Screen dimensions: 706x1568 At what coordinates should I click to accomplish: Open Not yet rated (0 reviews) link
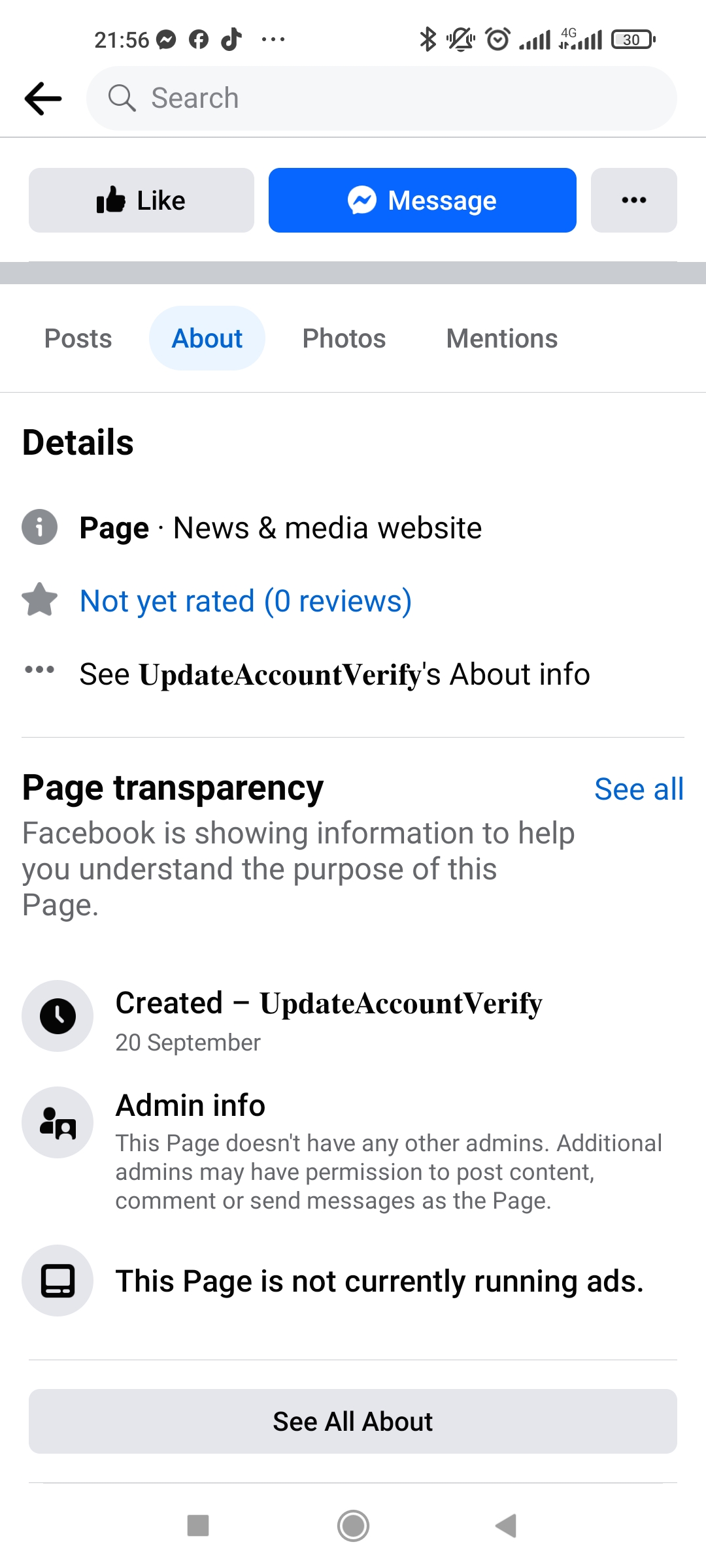tap(246, 600)
